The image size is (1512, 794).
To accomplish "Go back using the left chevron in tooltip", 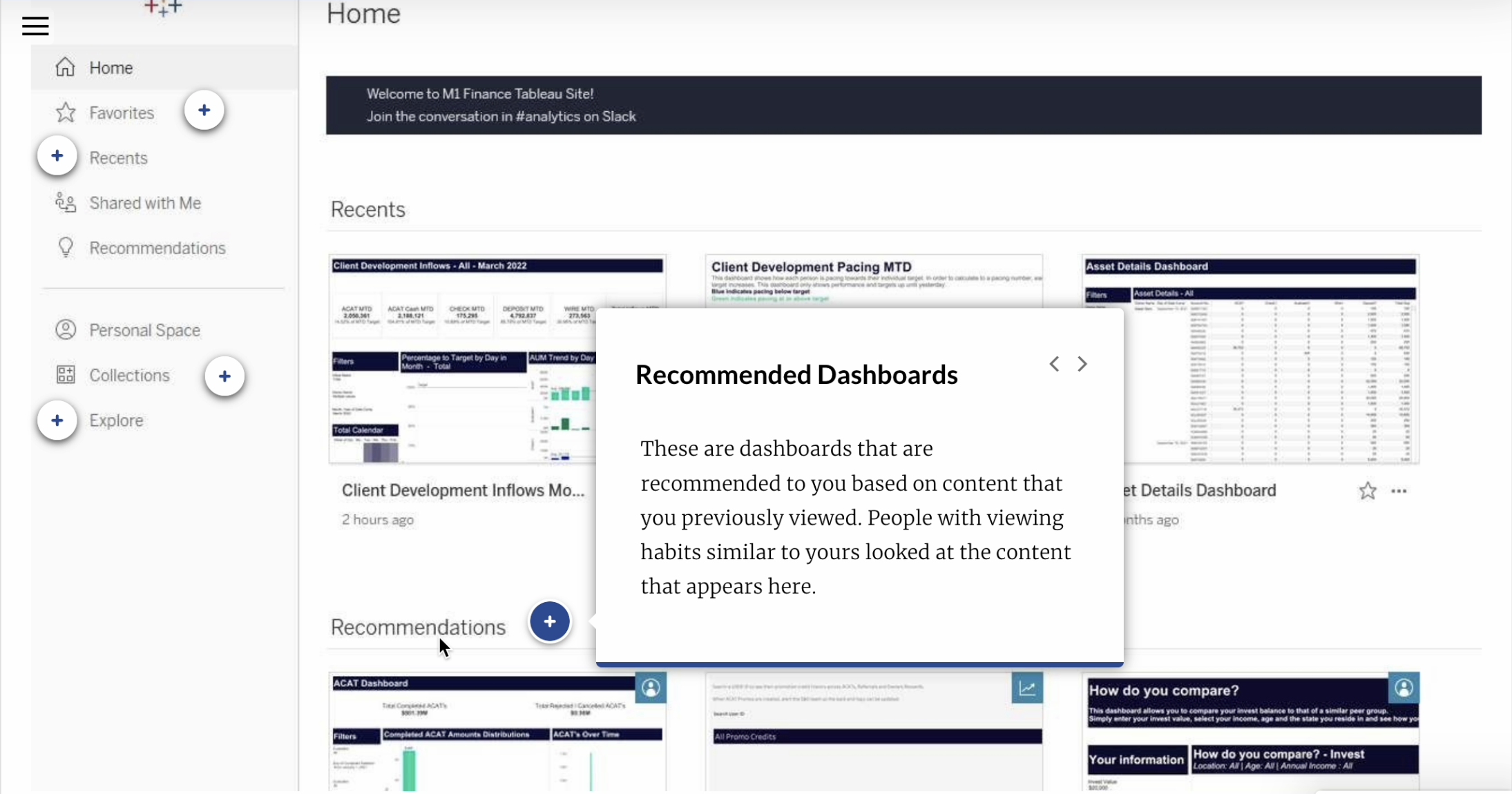I will [x=1053, y=363].
